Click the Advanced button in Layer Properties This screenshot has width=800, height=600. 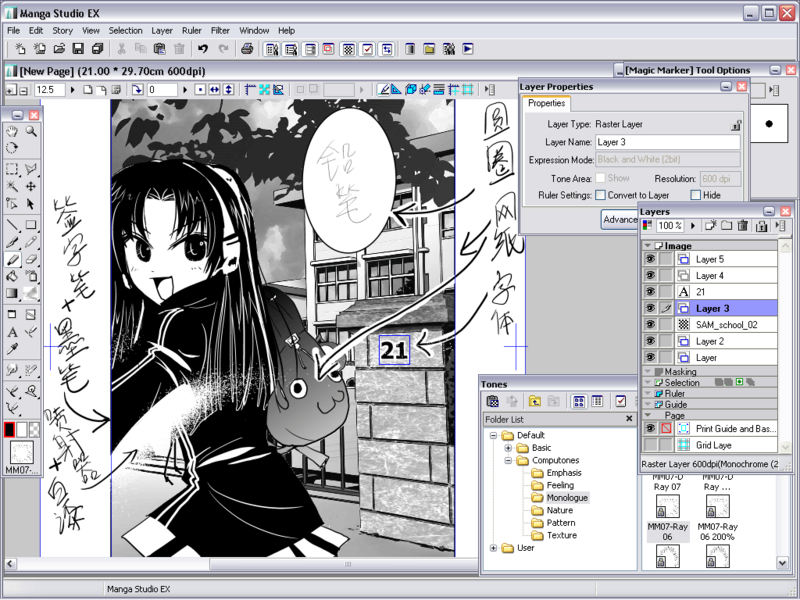620,219
